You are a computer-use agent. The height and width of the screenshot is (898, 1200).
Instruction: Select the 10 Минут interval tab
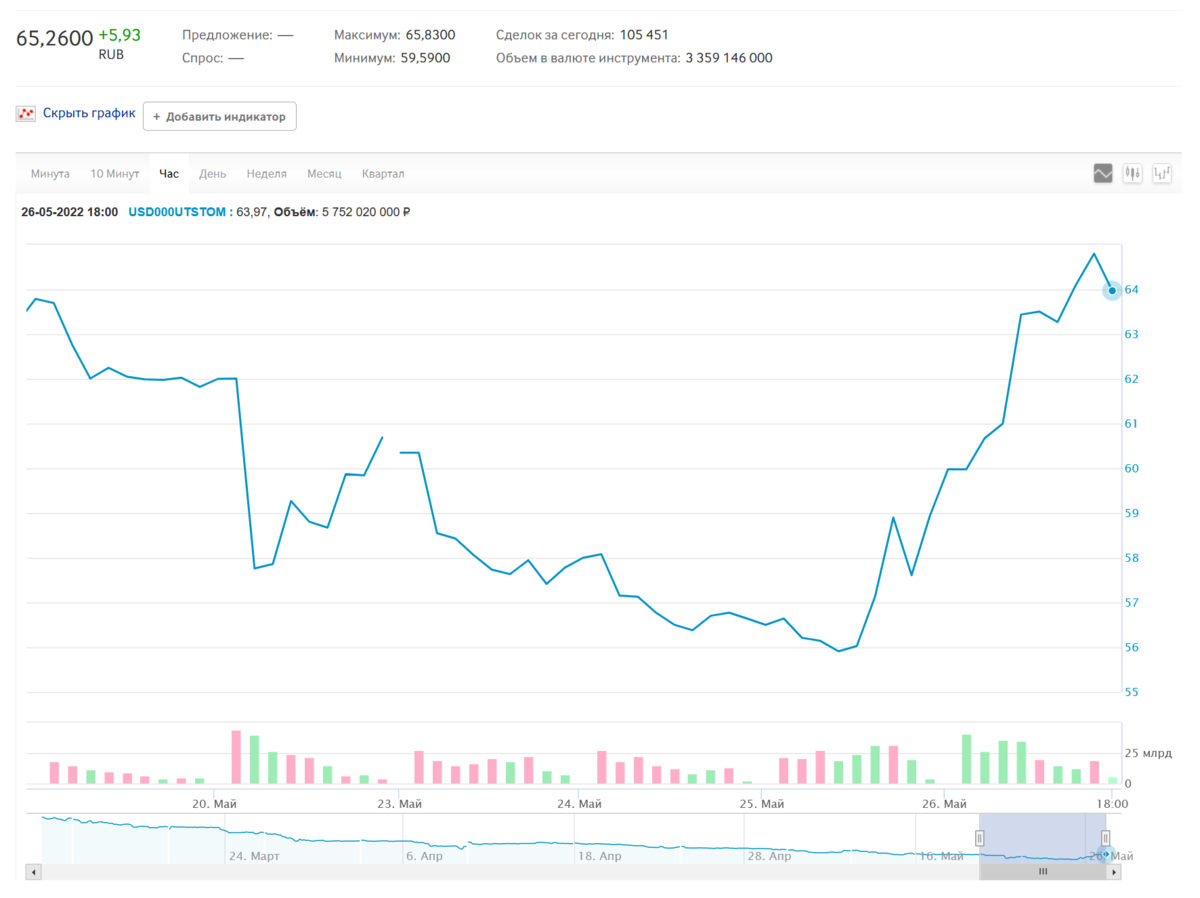point(115,174)
